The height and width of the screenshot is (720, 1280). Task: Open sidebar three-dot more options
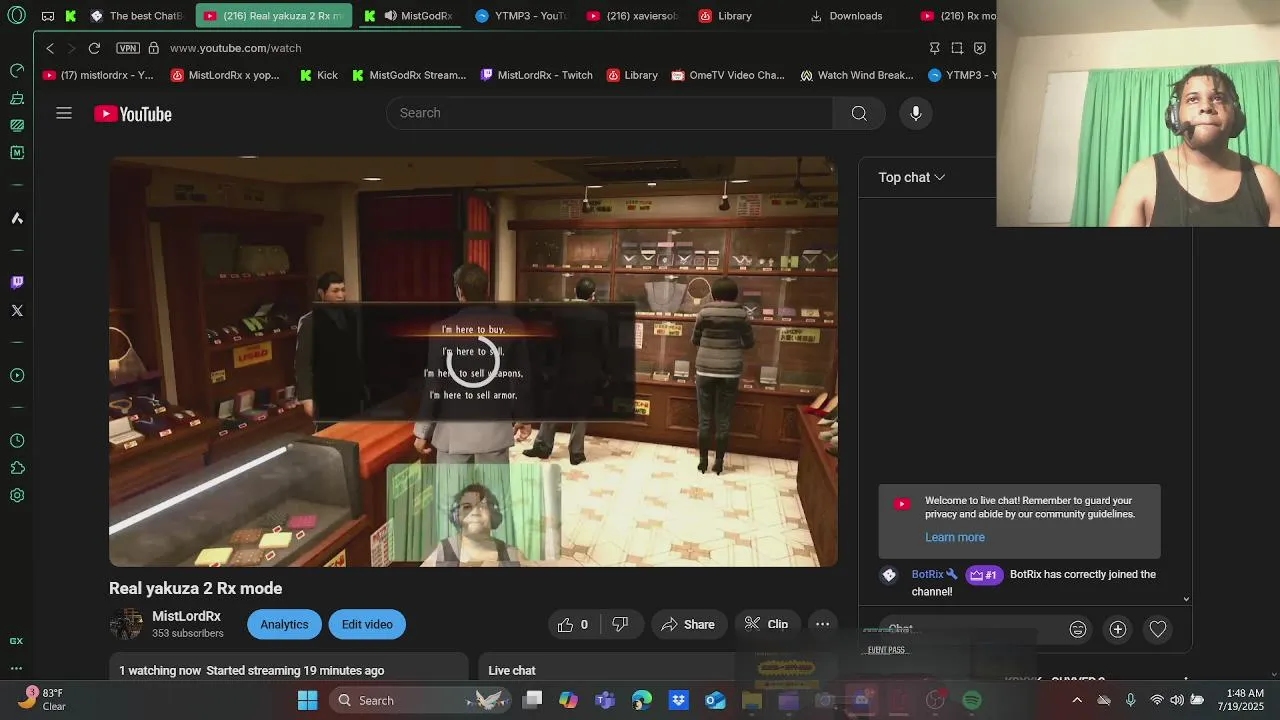16,668
